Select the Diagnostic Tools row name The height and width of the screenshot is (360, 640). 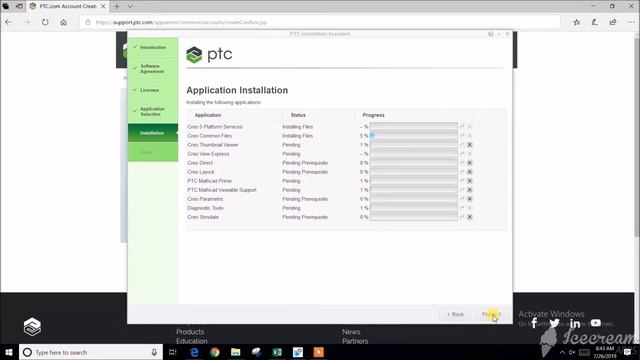(205, 208)
